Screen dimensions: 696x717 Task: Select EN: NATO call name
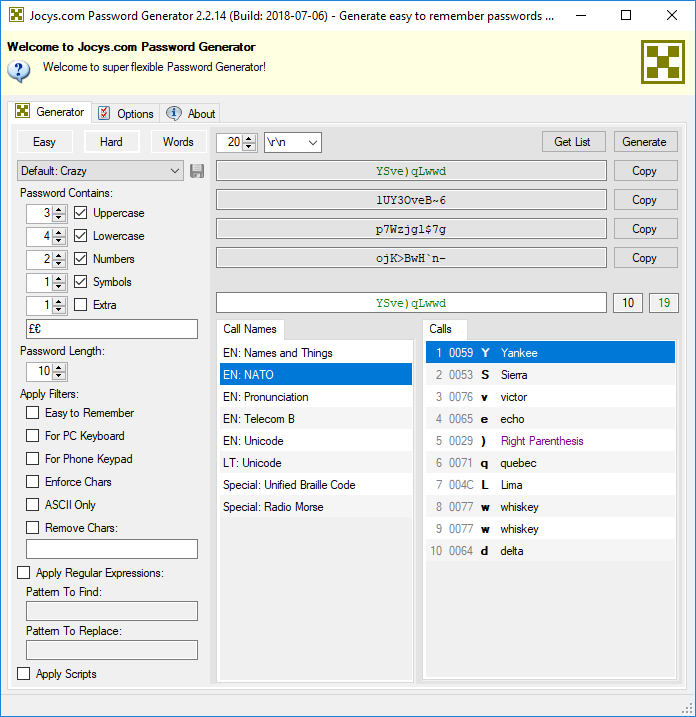(316, 375)
